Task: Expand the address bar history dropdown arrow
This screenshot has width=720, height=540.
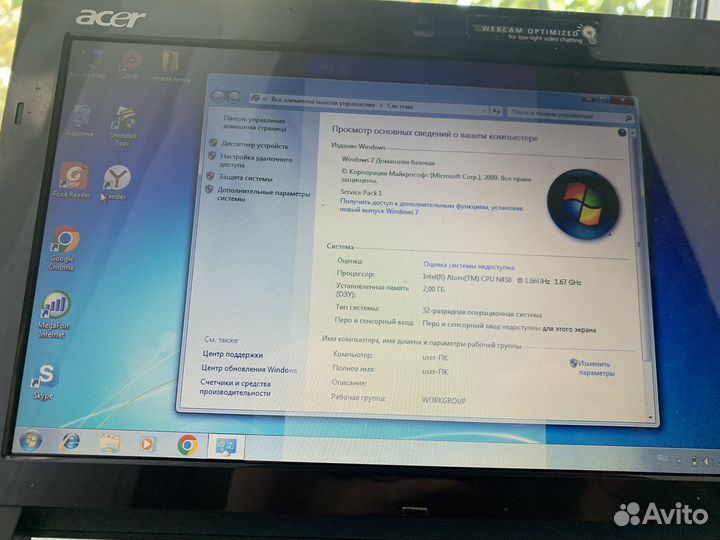Action: (484, 110)
